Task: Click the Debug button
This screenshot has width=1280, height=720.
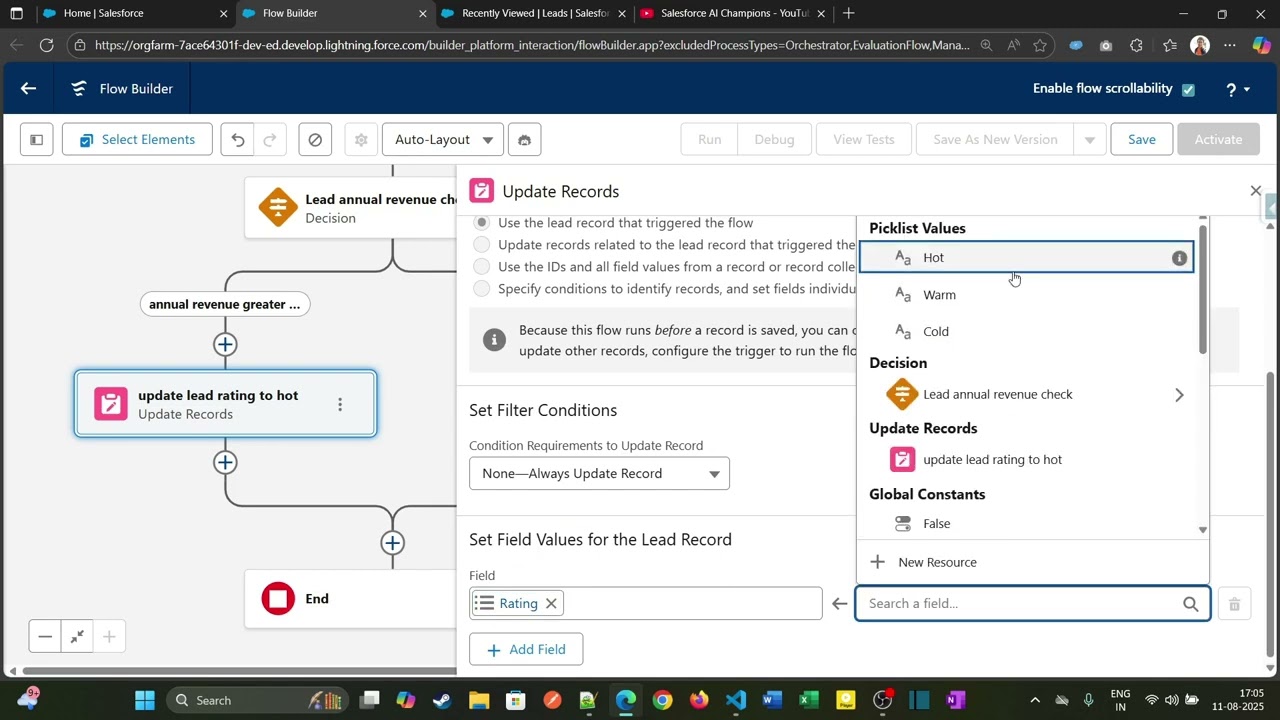Action: [x=774, y=140]
